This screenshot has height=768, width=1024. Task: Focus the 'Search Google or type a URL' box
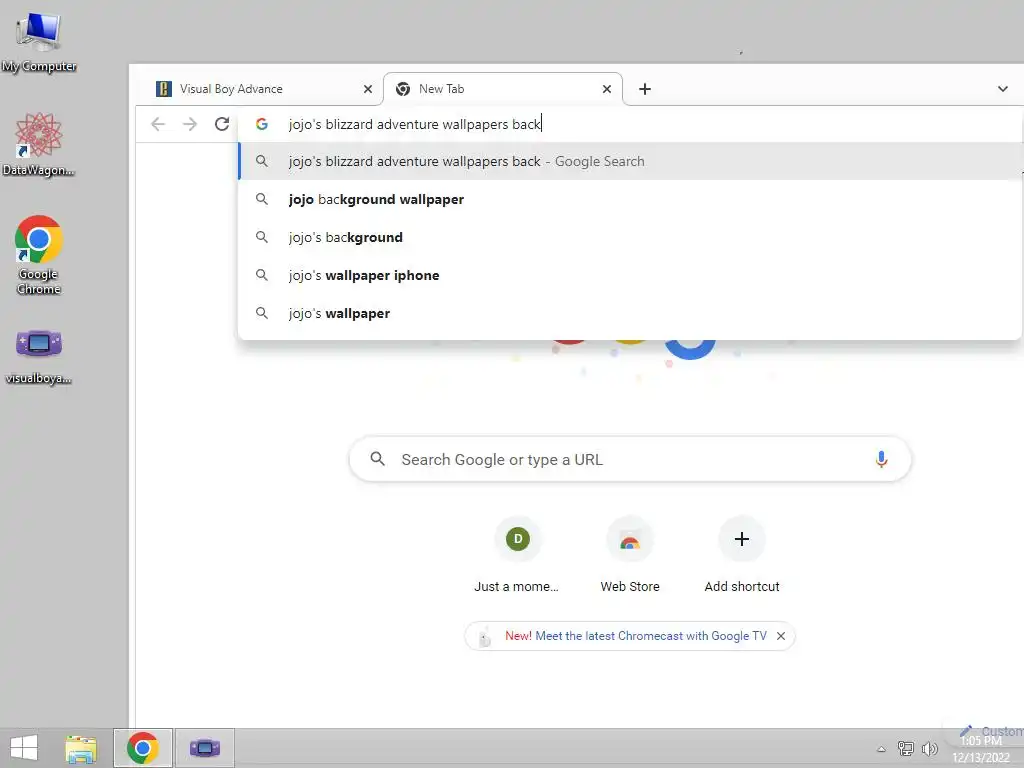(630, 459)
